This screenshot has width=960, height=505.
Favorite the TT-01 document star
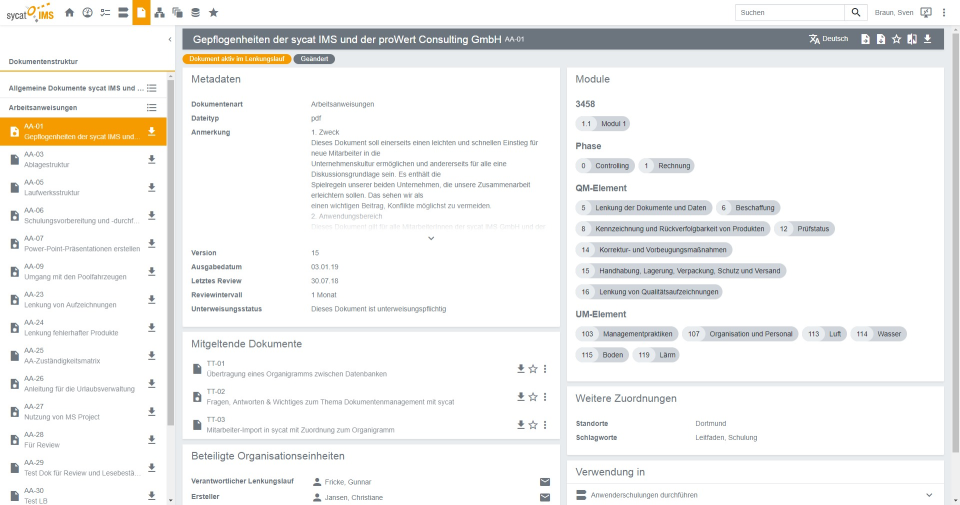[x=533, y=368]
